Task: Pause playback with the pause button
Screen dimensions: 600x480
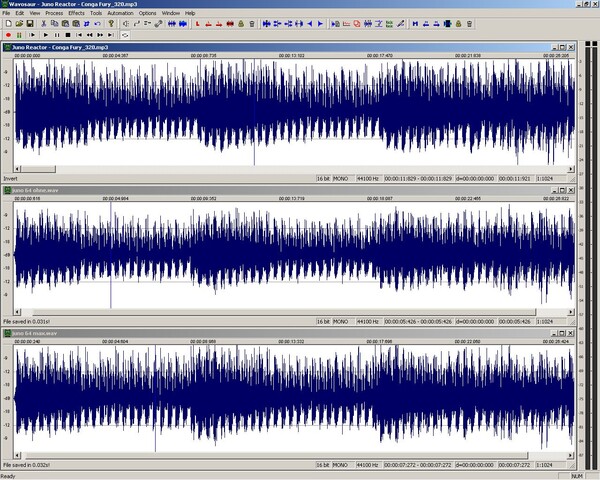Action: click(x=57, y=35)
